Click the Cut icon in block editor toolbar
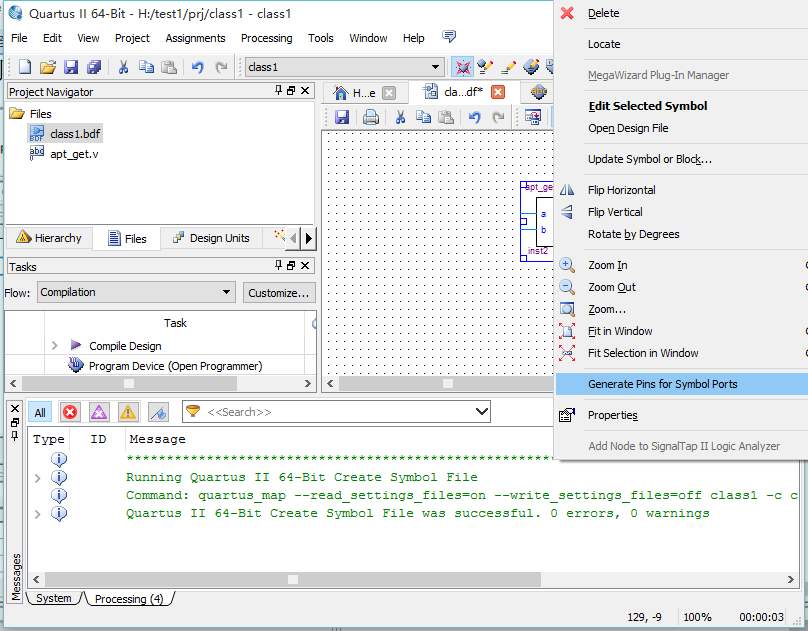The height and width of the screenshot is (631, 808). (400, 117)
